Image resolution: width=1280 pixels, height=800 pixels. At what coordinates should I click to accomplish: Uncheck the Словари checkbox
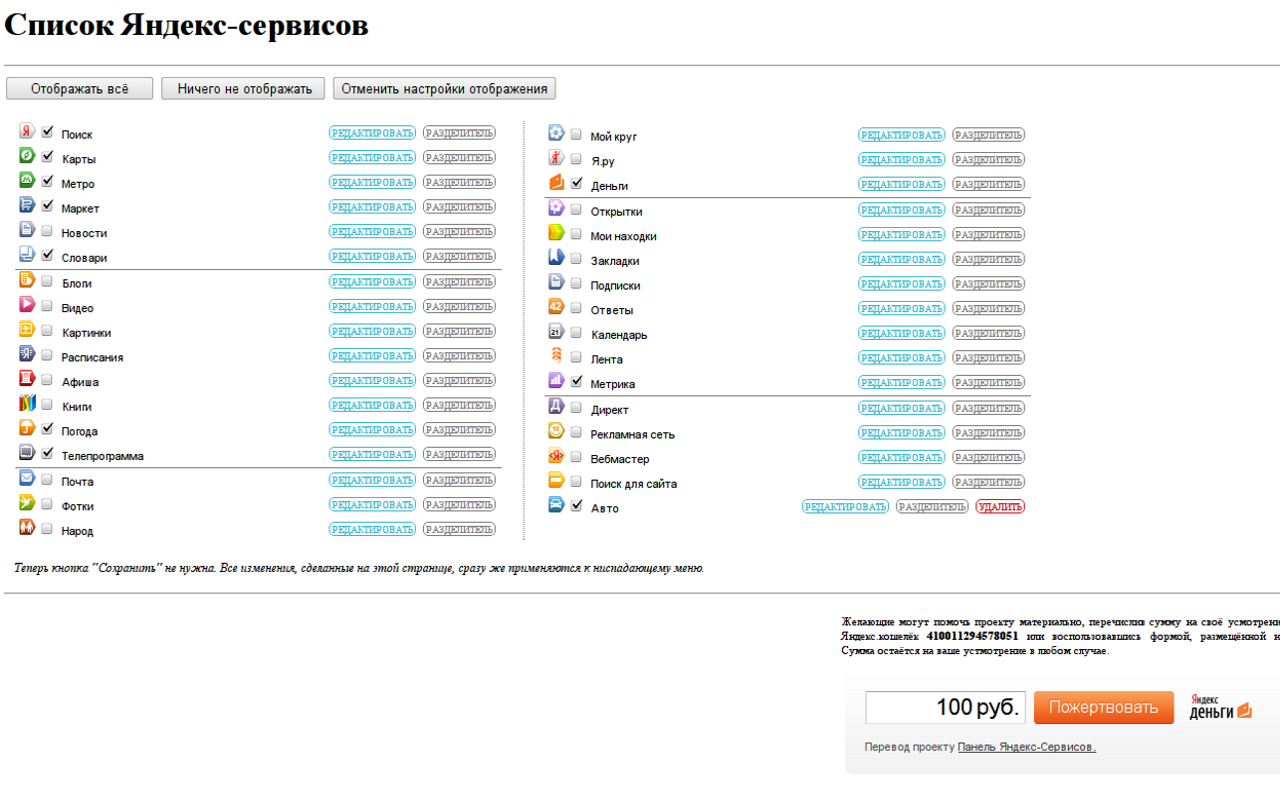[x=47, y=255]
